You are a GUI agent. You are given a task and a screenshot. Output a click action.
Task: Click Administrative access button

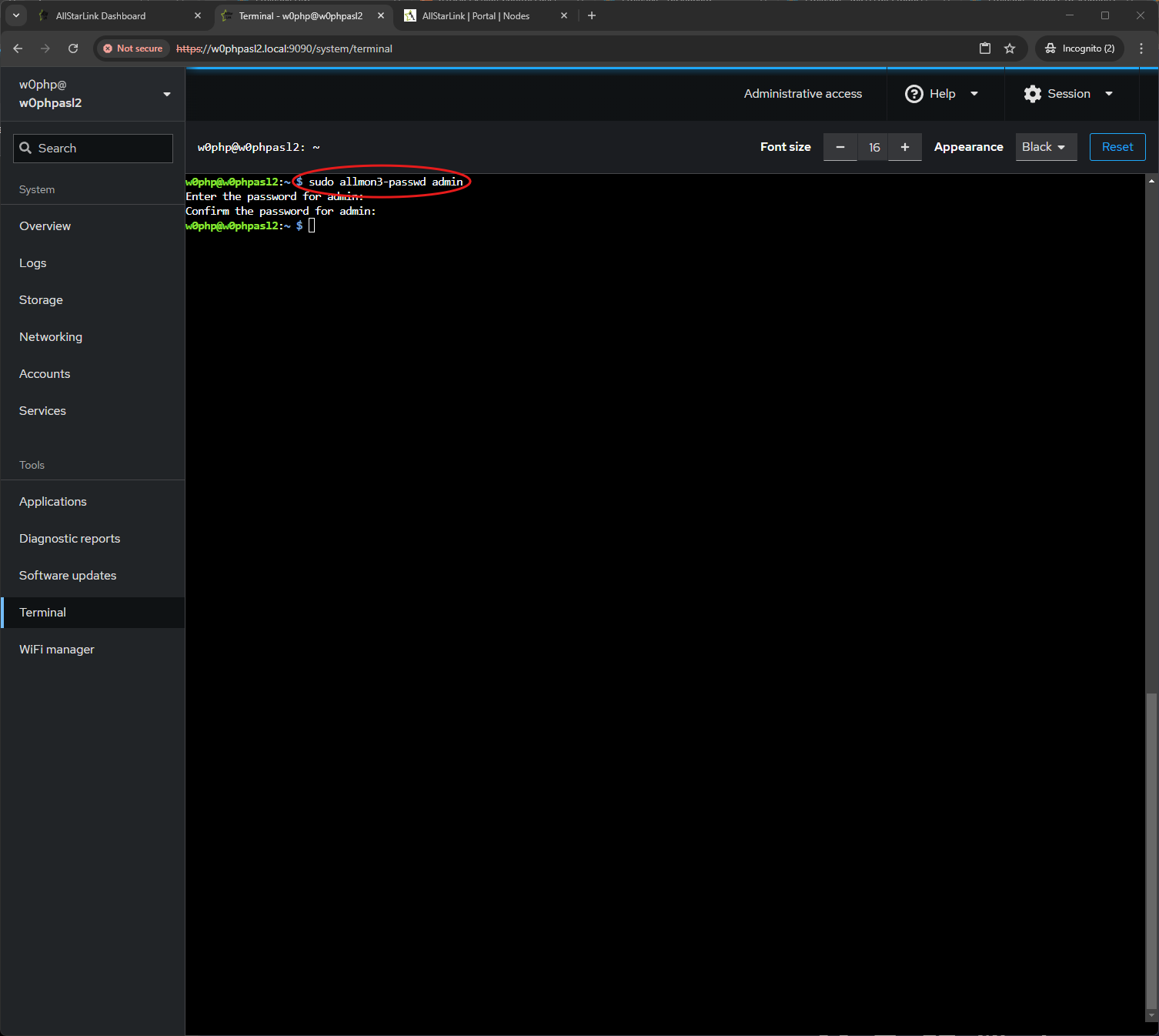(x=803, y=94)
